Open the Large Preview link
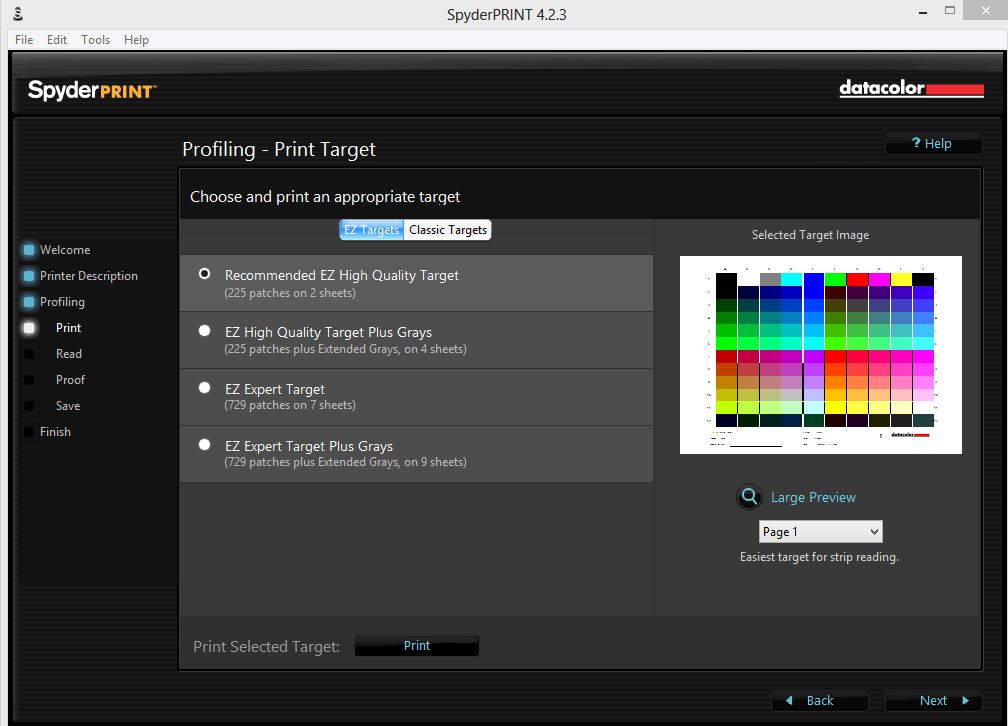The height and width of the screenshot is (726, 1008). [813, 498]
